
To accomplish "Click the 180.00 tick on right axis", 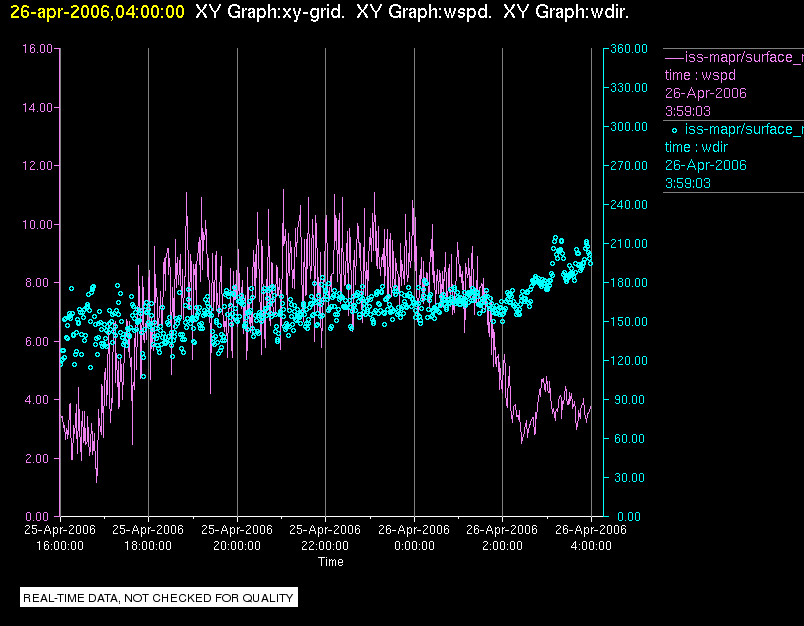I will click(x=629, y=282).
